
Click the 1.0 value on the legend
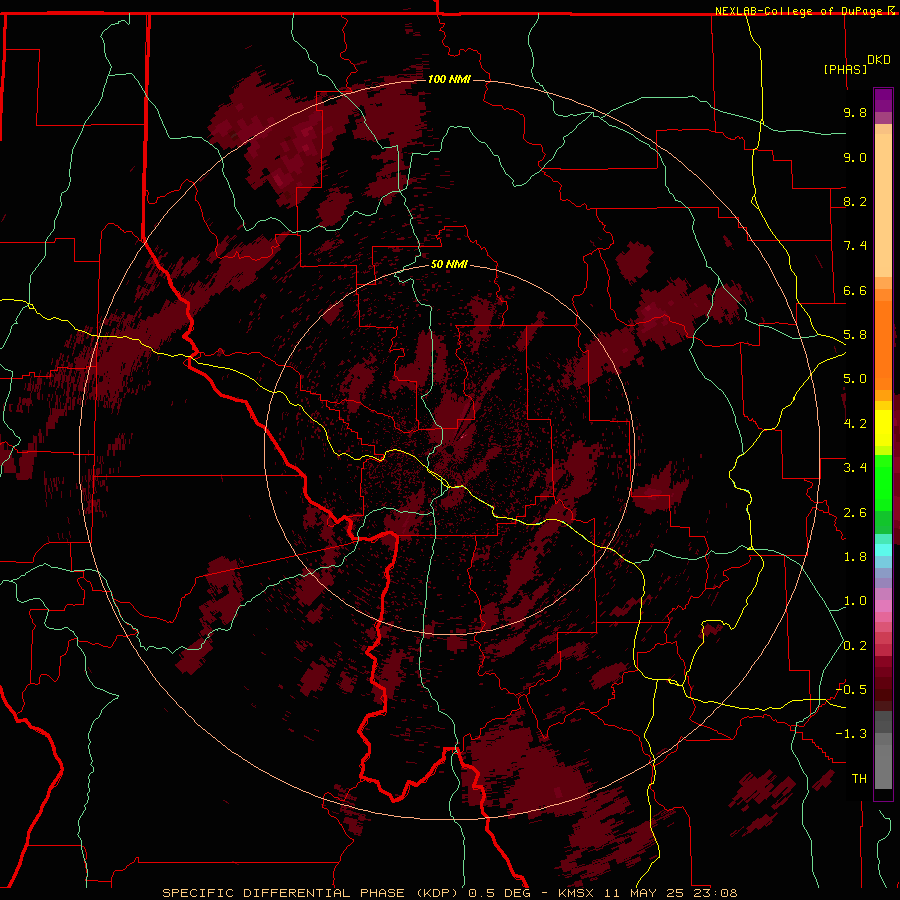click(855, 601)
